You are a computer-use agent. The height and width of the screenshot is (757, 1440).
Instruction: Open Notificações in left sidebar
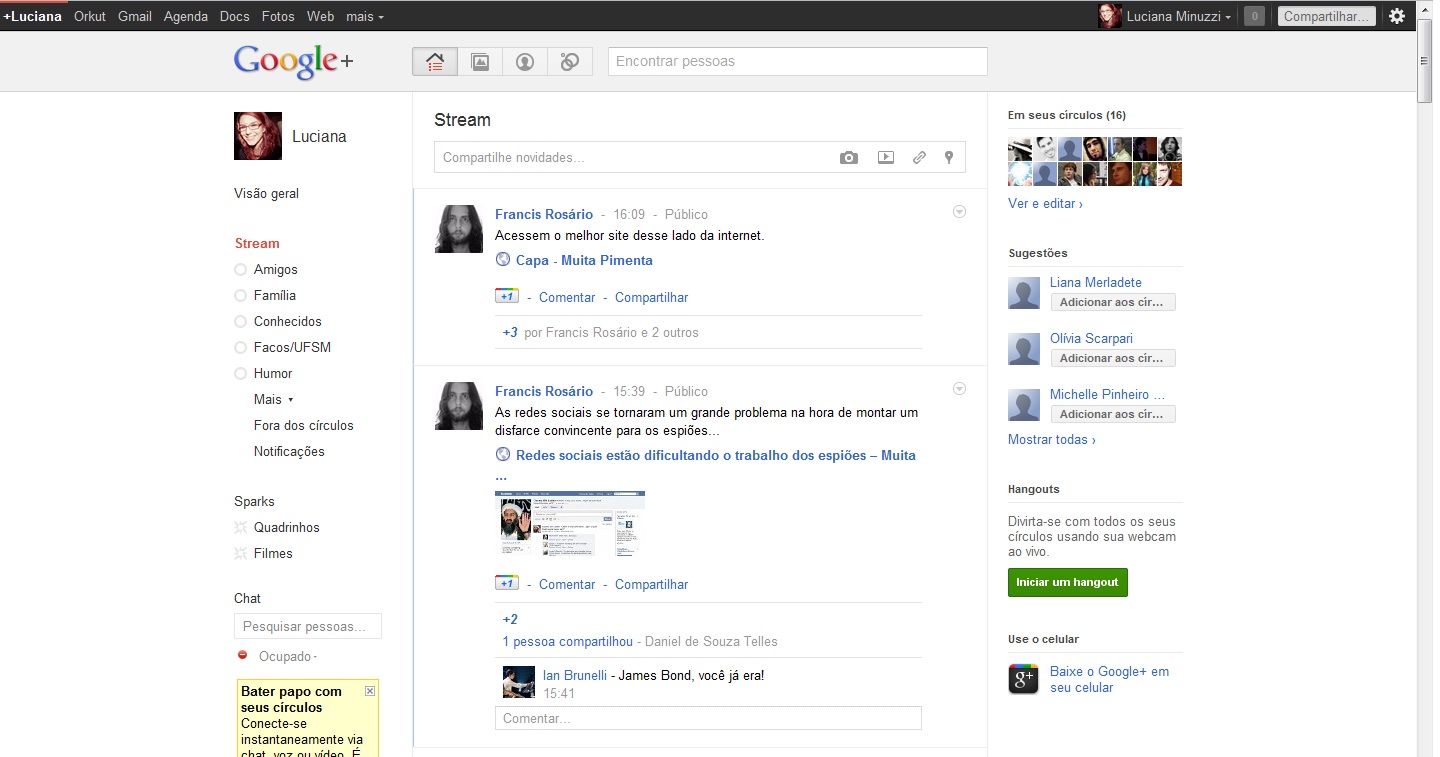coord(289,452)
